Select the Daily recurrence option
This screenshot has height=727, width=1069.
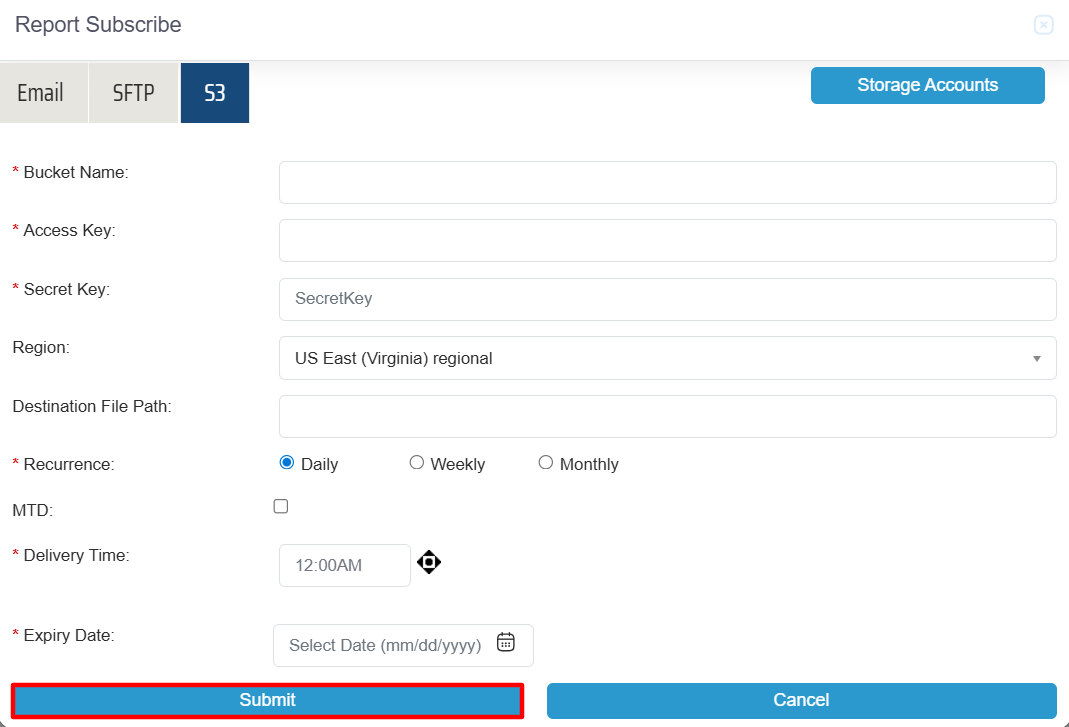click(287, 463)
